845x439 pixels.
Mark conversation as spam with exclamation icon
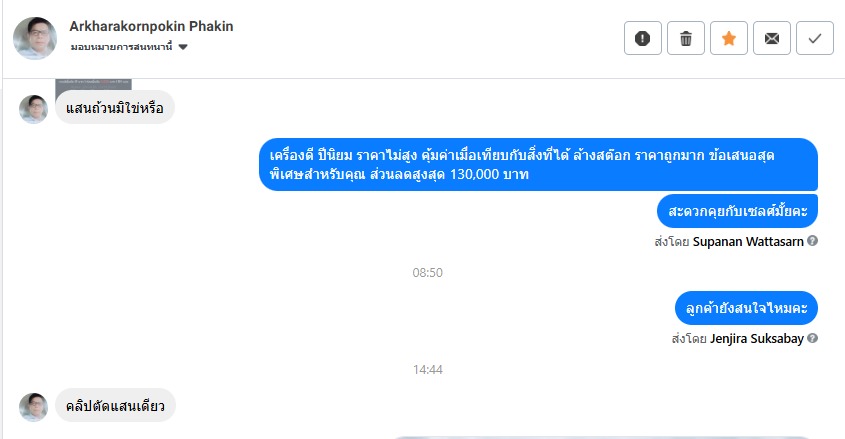(x=643, y=39)
